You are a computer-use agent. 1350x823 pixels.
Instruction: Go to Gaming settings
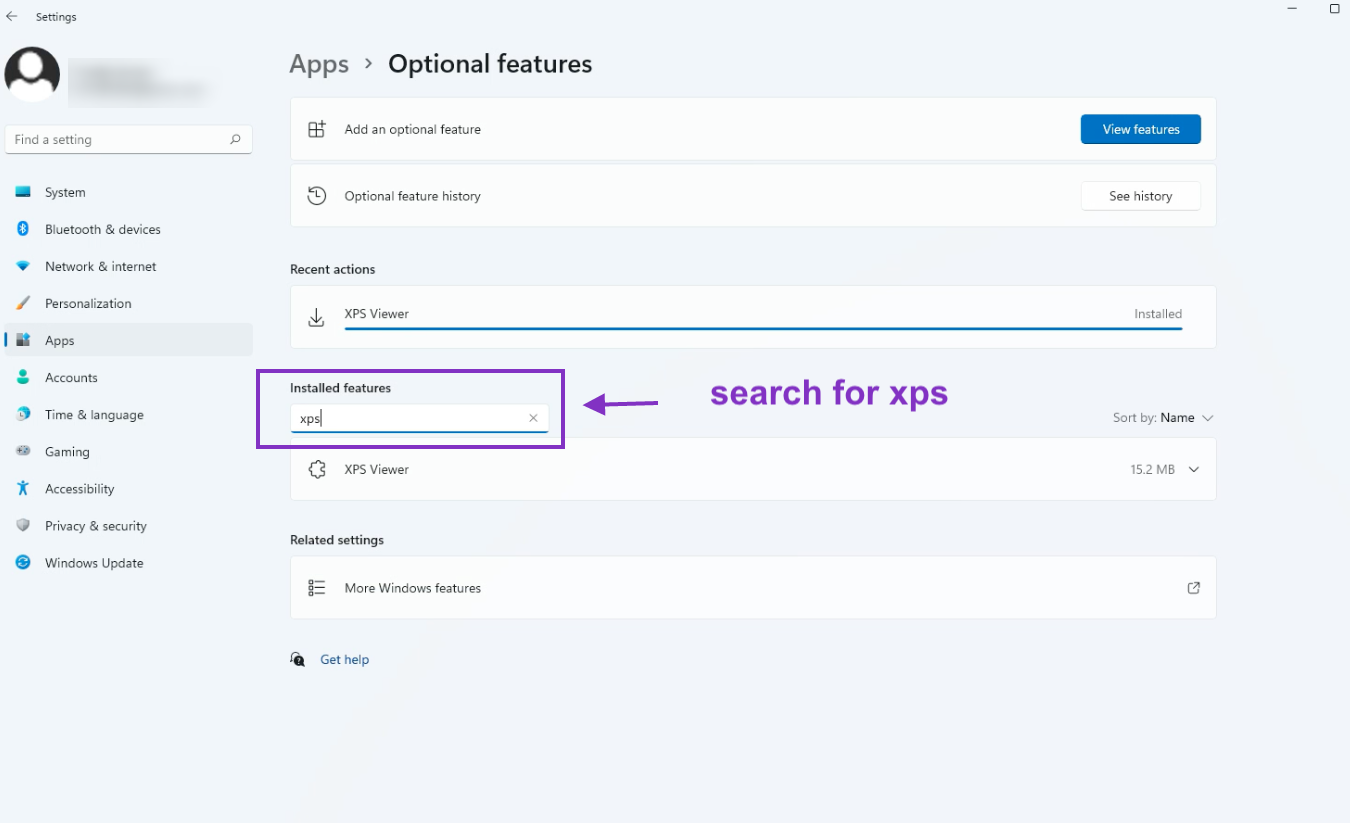(x=128, y=451)
